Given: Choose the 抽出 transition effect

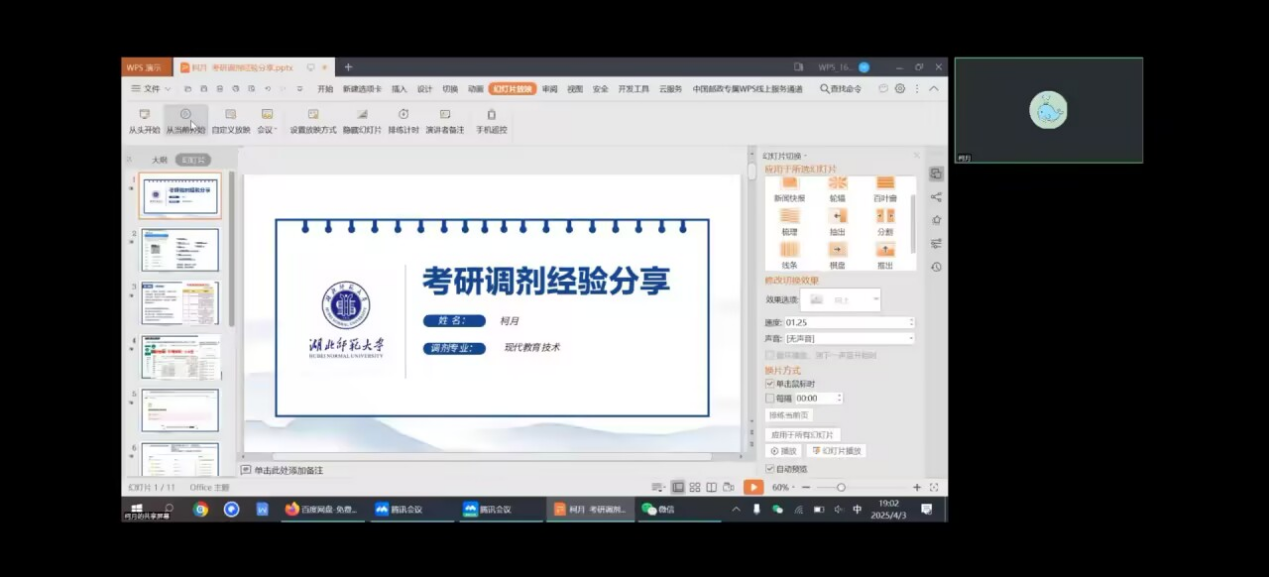Looking at the screenshot, I should point(837,220).
